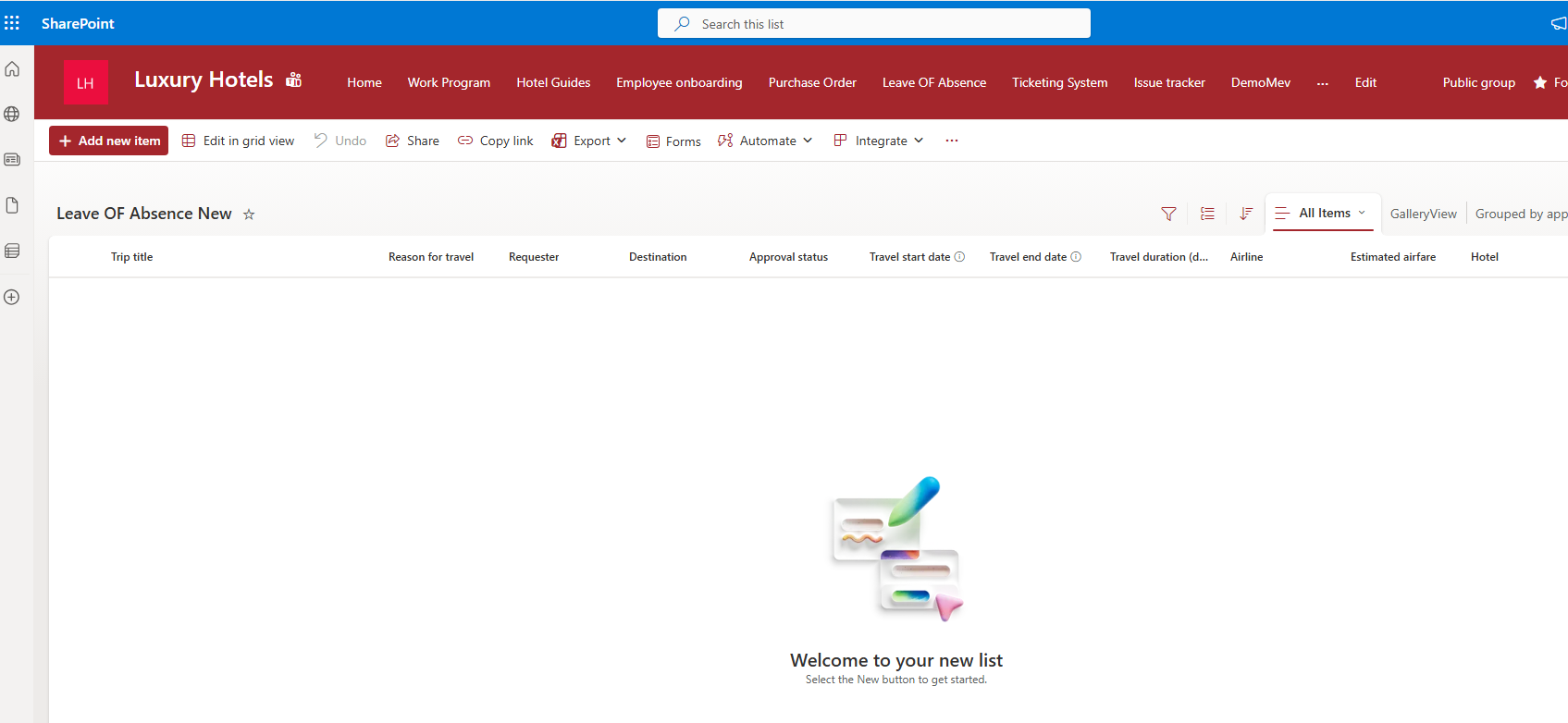Viewport: 1568px width, 723px height.
Task: Click the Search this list field
Action: click(873, 24)
